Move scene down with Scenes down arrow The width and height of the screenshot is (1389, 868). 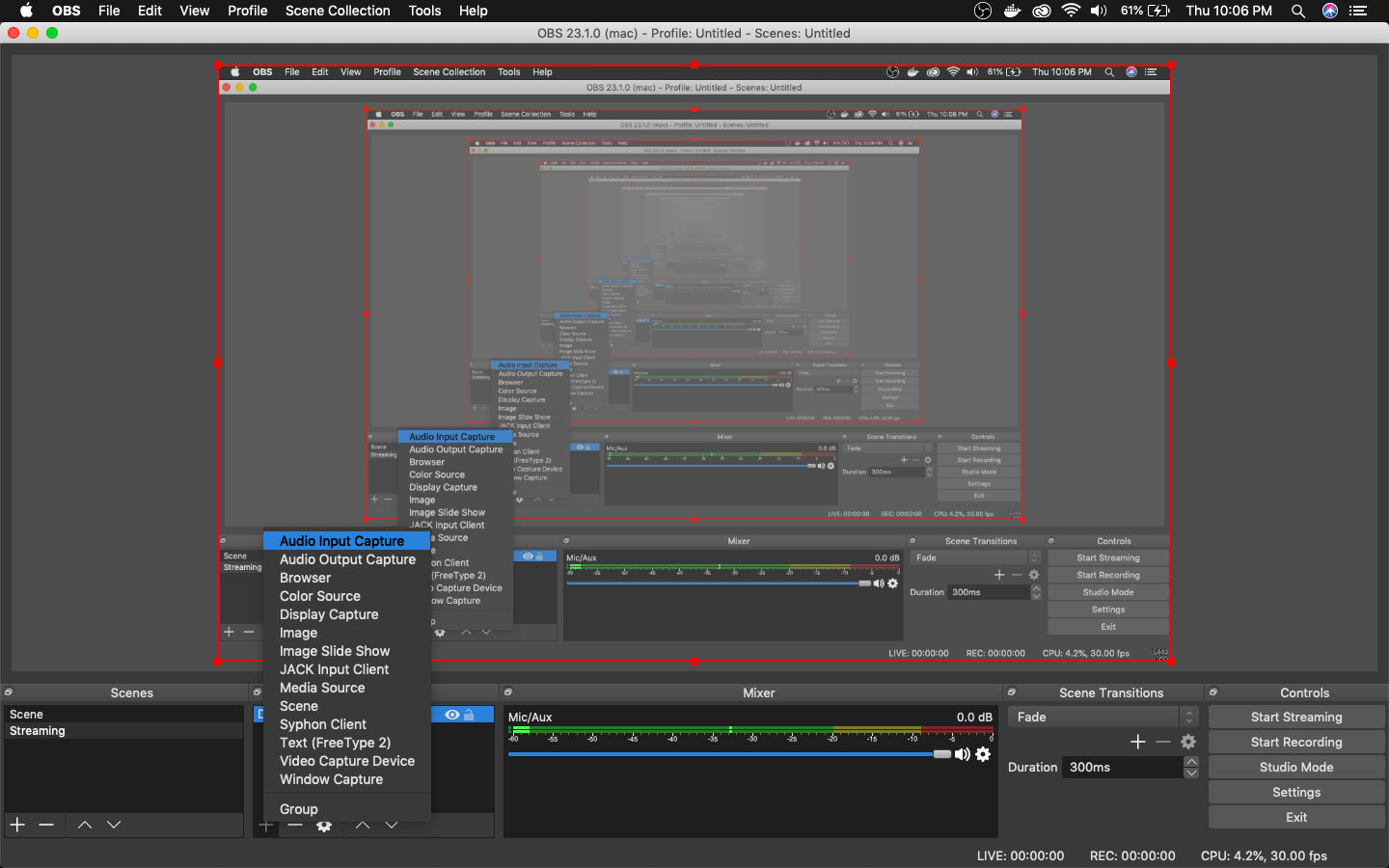pos(114,825)
